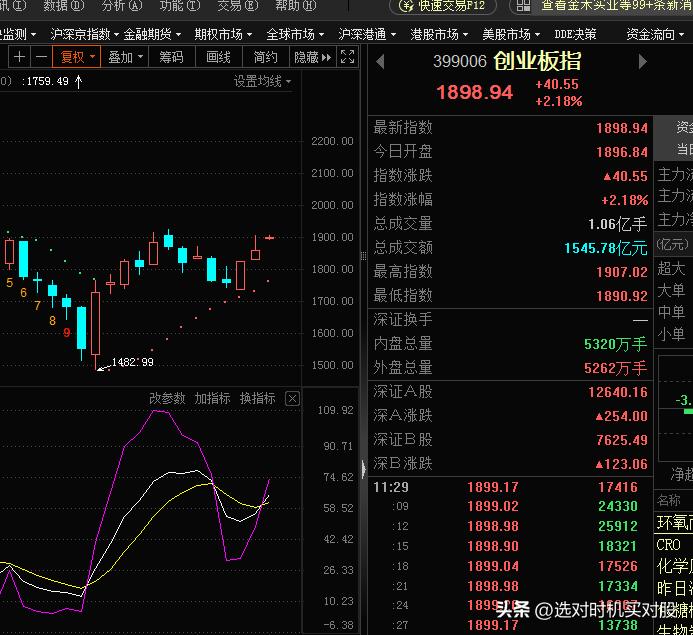This screenshot has height=635, width=693.
Task: Click the 2200.00 price axis label
Action: point(332,141)
